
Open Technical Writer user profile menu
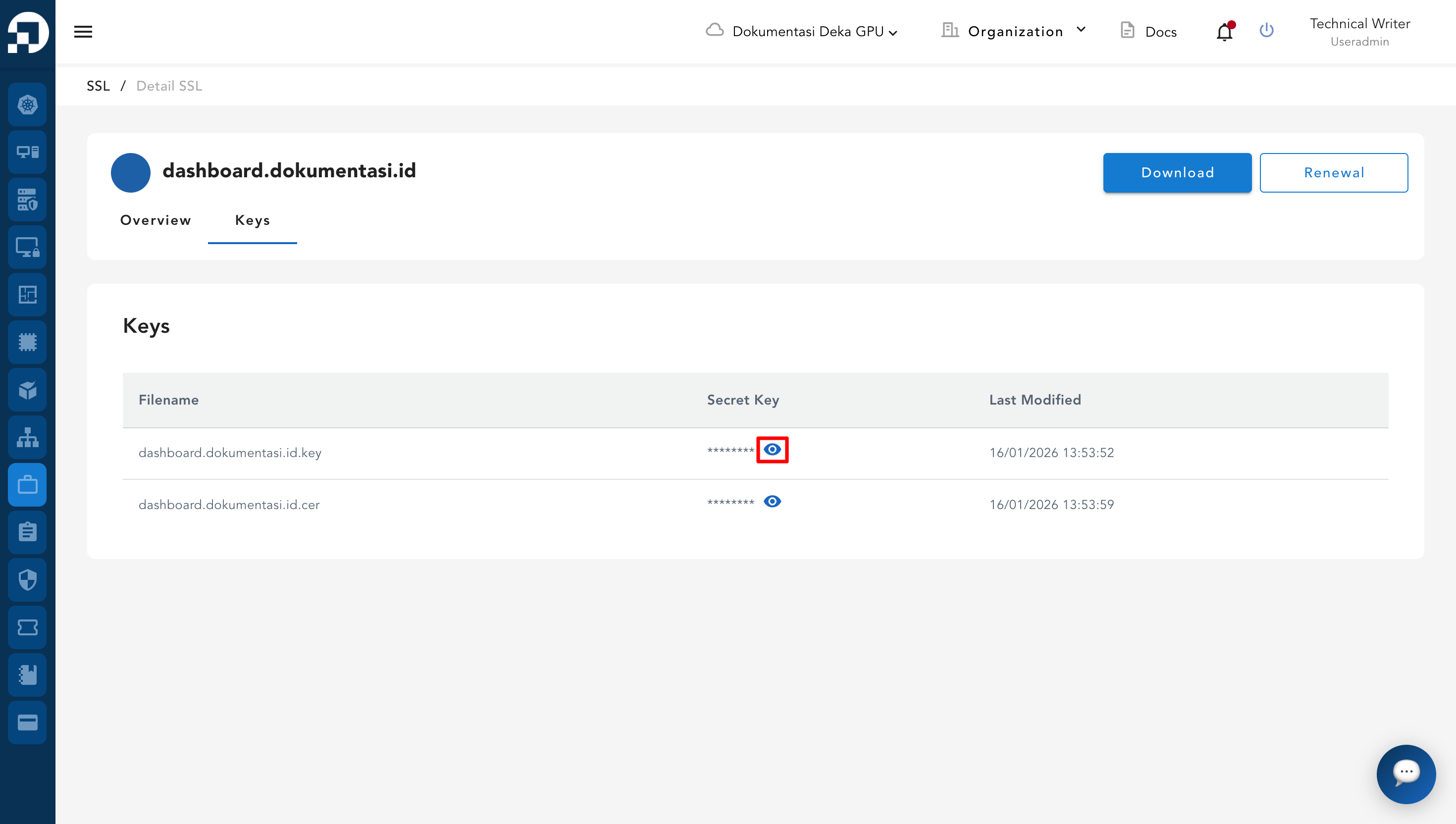[1359, 32]
